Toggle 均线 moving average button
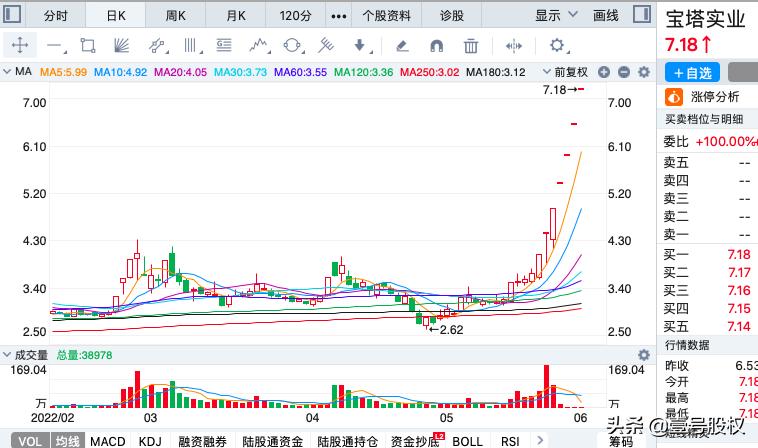This screenshot has width=758, height=448. (x=67, y=441)
